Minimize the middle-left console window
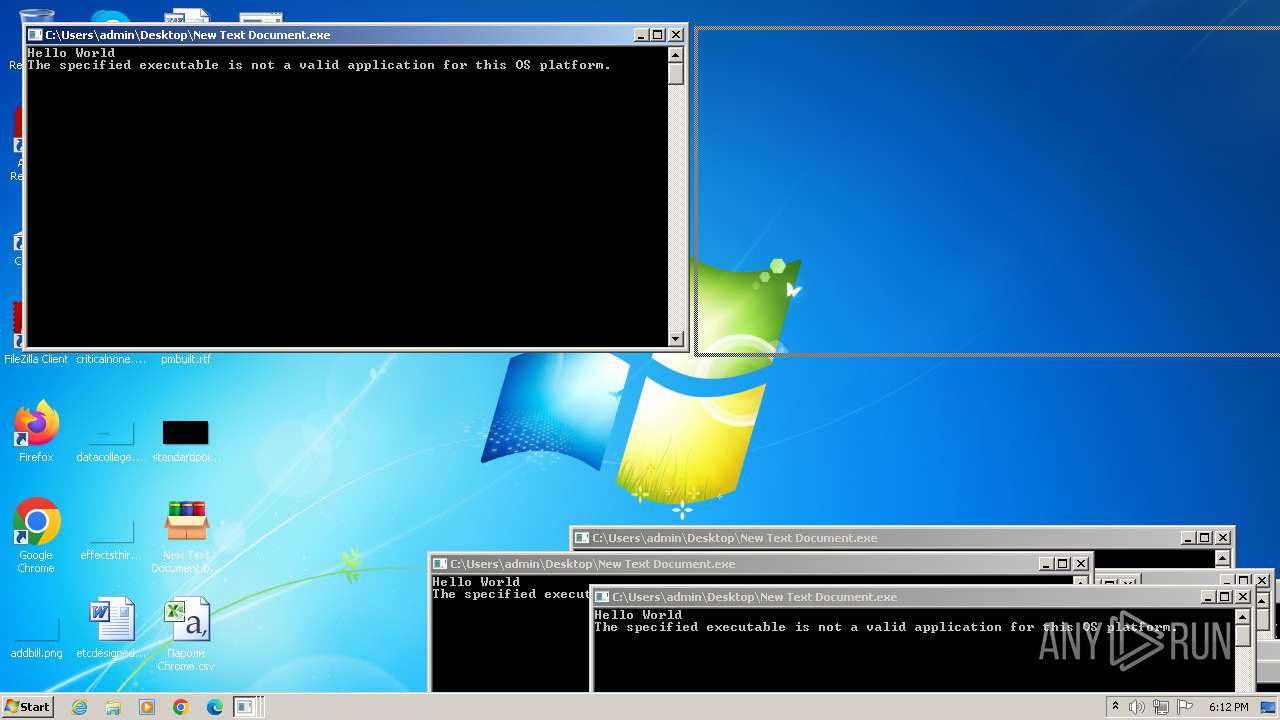This screenshot has width=1280, height=720. [1045, 564]
